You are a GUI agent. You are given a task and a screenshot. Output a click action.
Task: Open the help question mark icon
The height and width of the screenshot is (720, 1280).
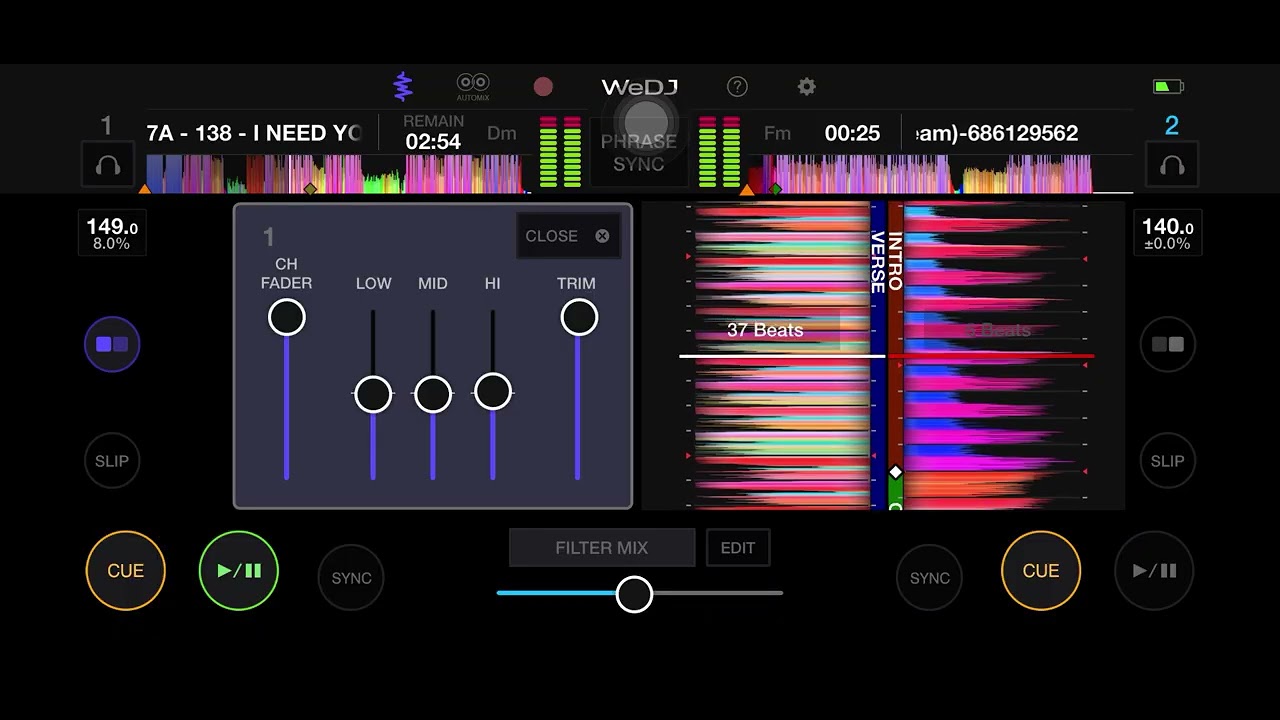737,87
